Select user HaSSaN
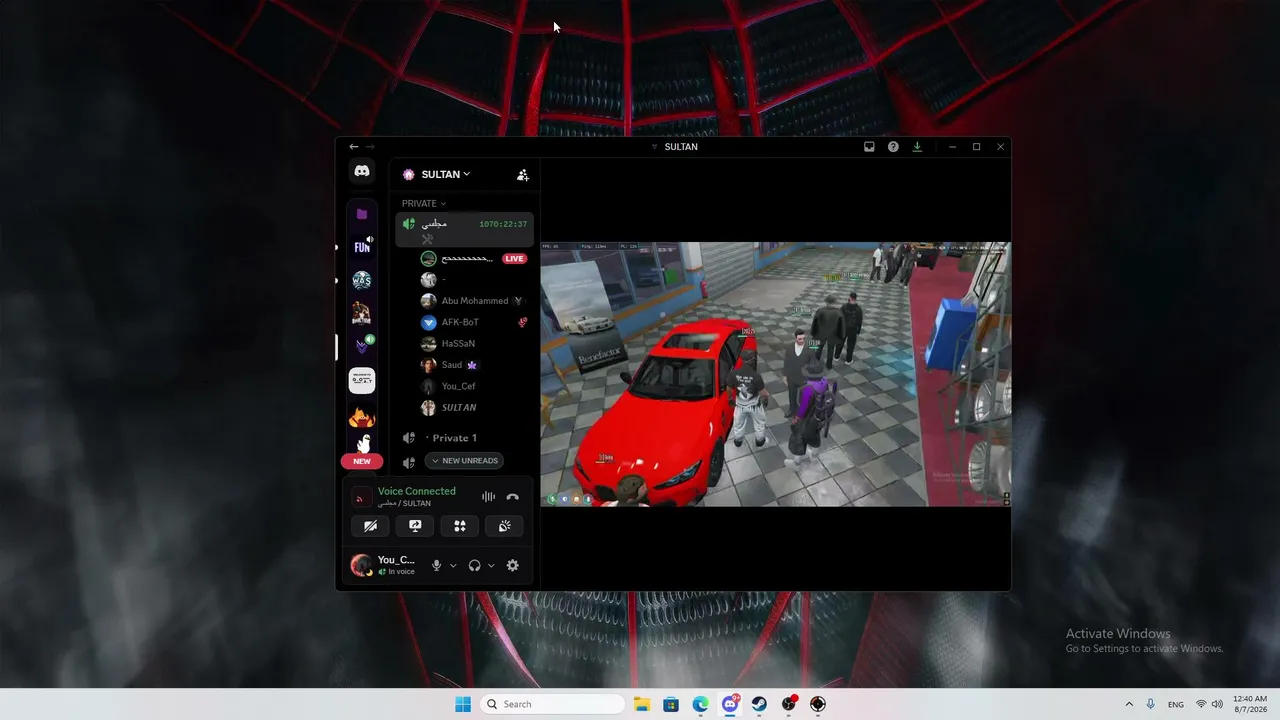 [x=474, y=344]
